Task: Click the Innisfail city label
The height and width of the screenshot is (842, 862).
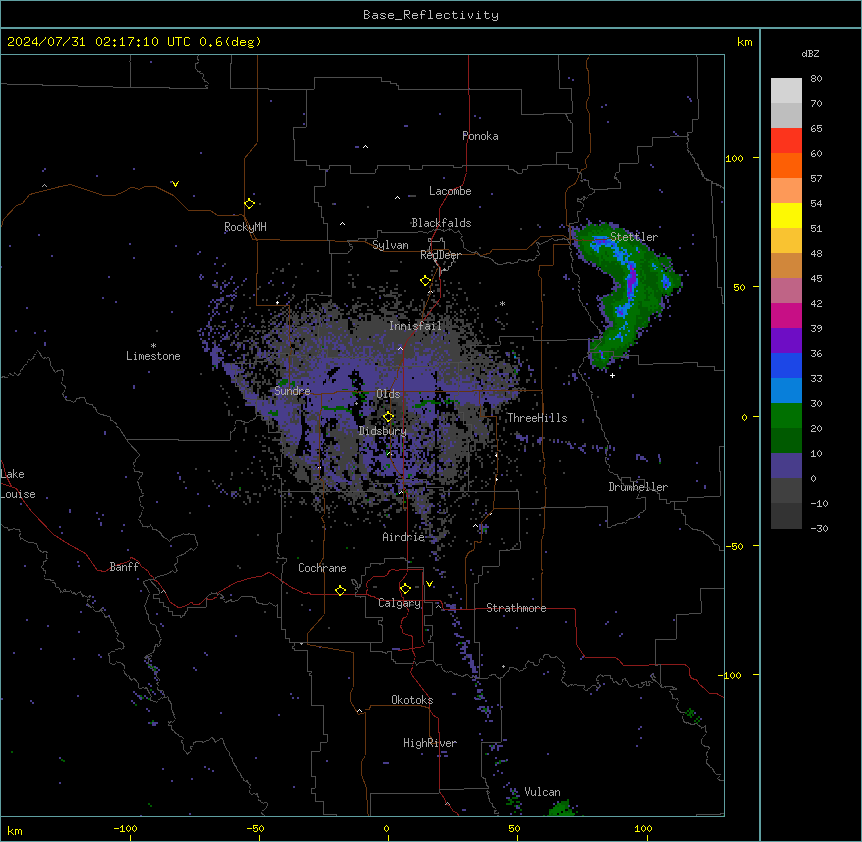Action: [x=415, y=326]
